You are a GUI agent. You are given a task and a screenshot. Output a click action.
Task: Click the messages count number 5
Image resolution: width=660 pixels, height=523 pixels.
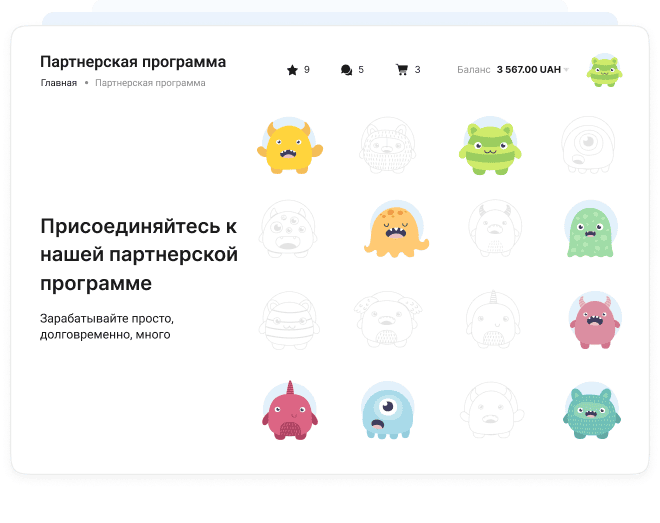[x=361, y=70]
